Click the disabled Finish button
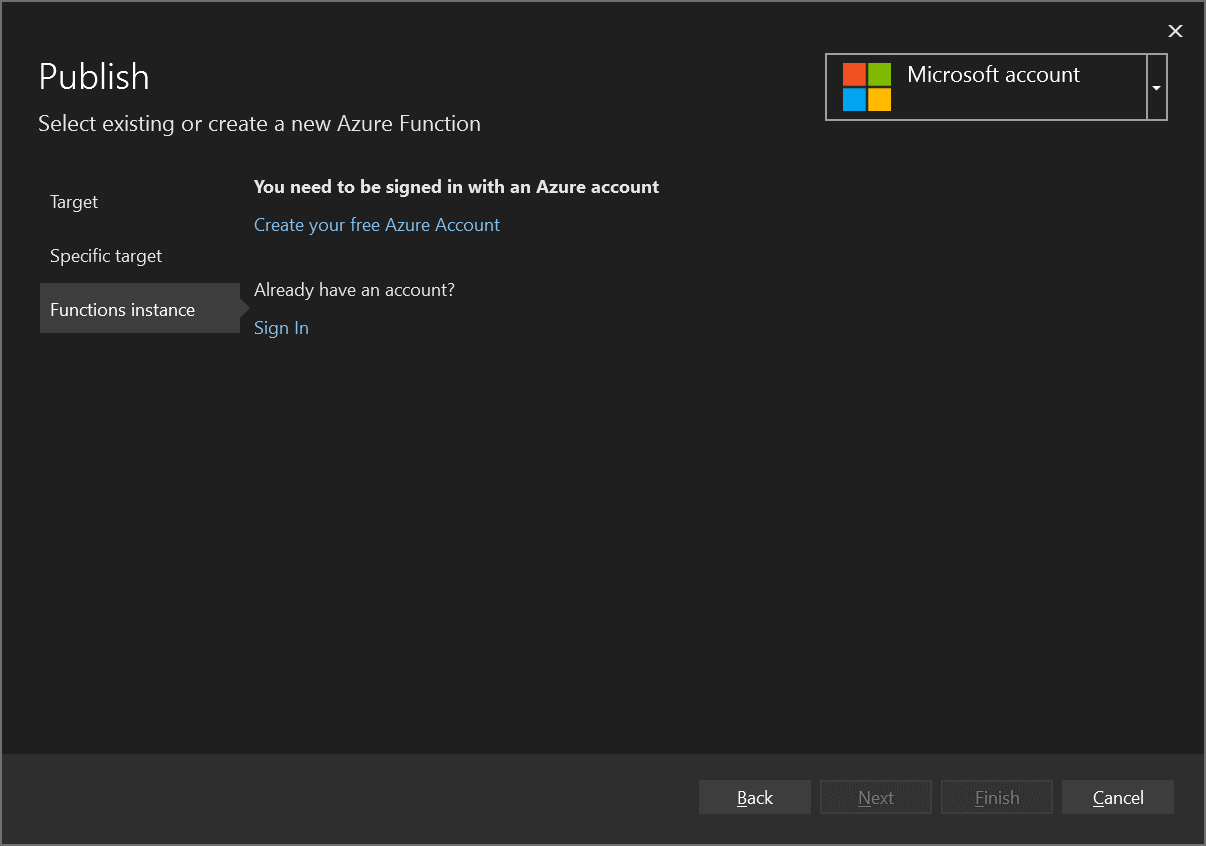The image size is (1206, 846). [x=996, y=797]
